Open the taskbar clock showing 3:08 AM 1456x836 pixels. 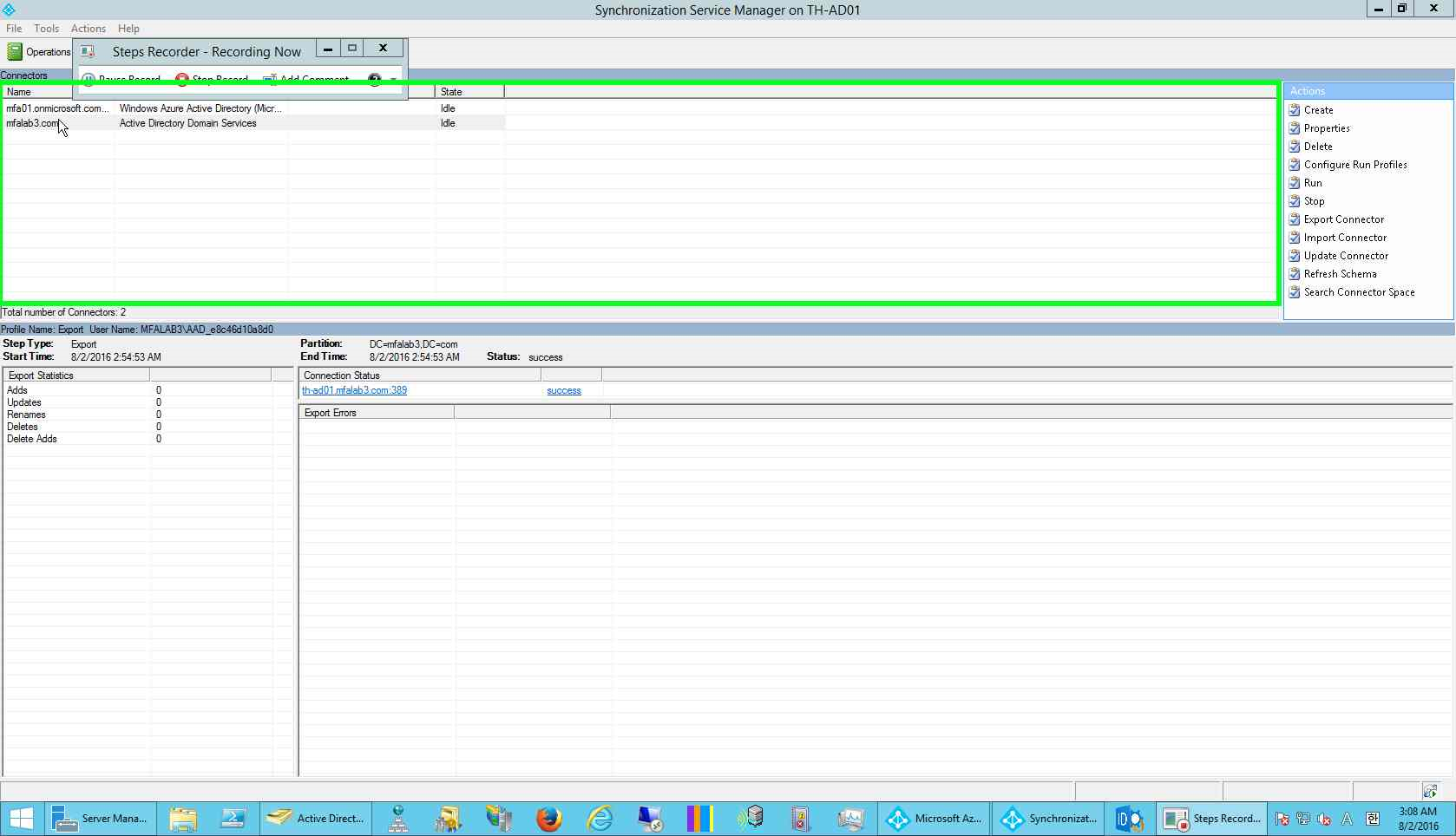click(1418, 819)
